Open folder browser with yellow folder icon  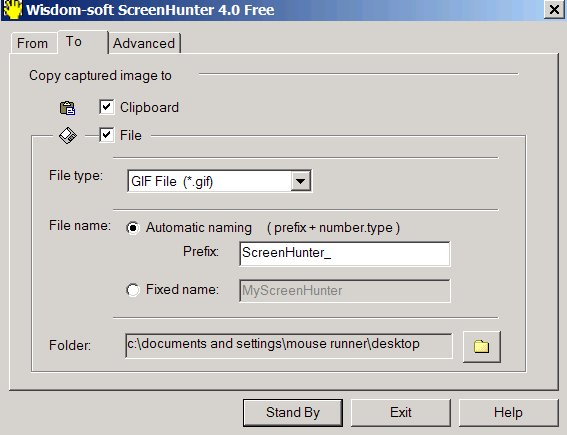(482, 346)
